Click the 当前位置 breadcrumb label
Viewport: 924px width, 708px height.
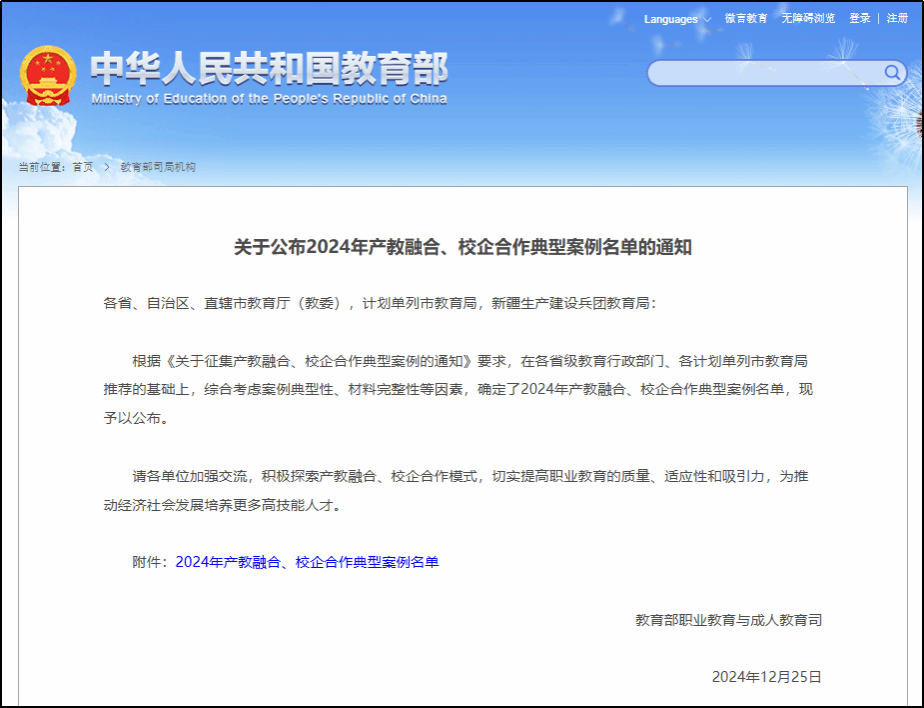click(42, 167)
